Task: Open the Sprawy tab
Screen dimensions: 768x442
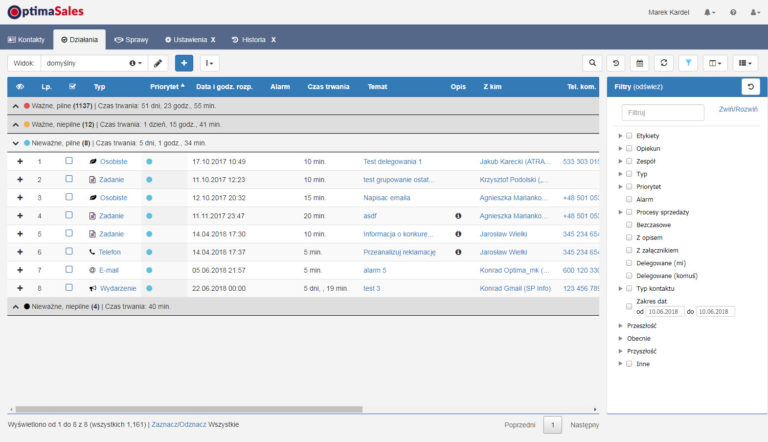Action: [131, 40]
